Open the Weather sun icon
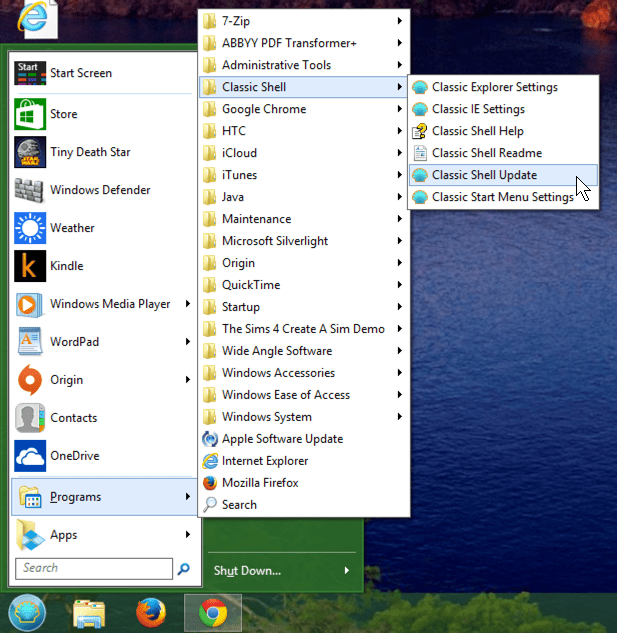Viewport: 617px width, 633px height. coord(30,228)
